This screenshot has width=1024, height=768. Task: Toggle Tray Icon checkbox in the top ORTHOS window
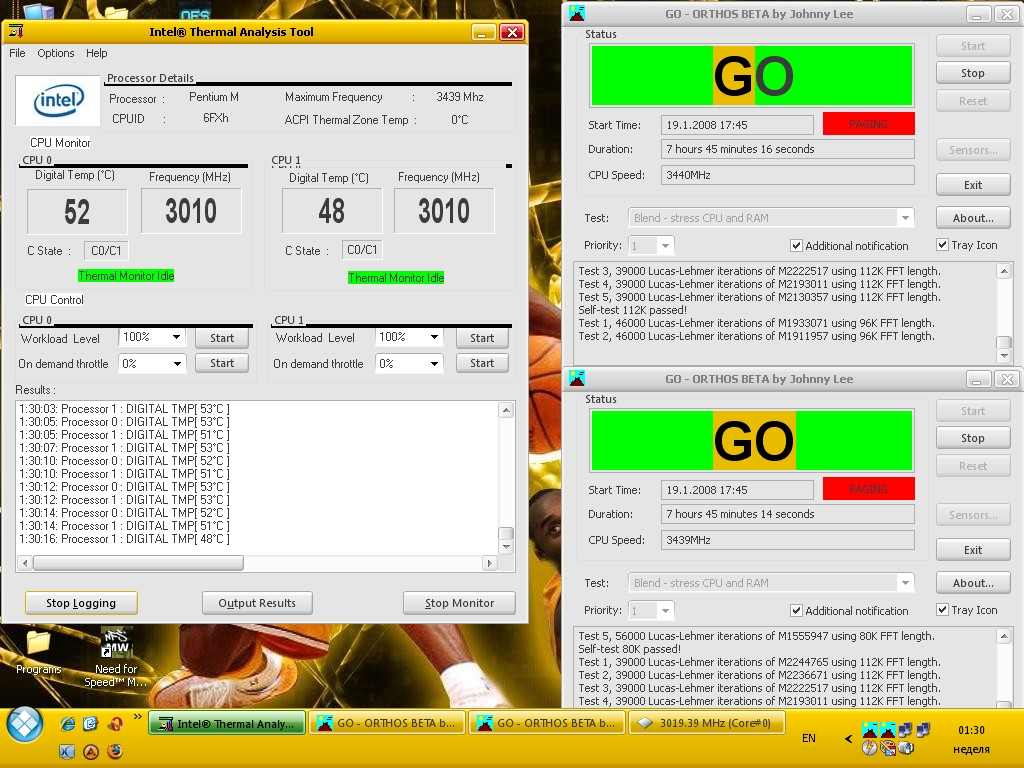pyautogui.click(x=942, y=245)
